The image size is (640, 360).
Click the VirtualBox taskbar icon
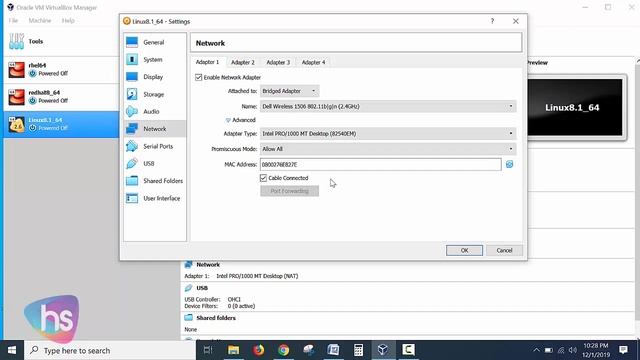click(383, 350)
